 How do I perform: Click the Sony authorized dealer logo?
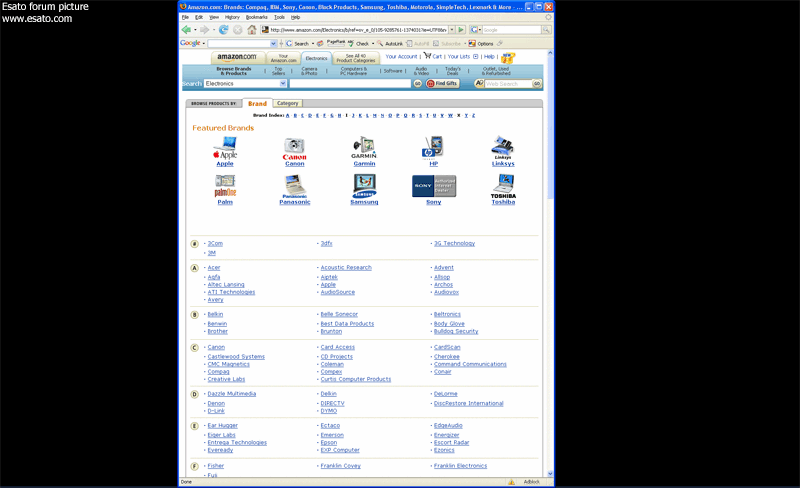click(434, 186)
